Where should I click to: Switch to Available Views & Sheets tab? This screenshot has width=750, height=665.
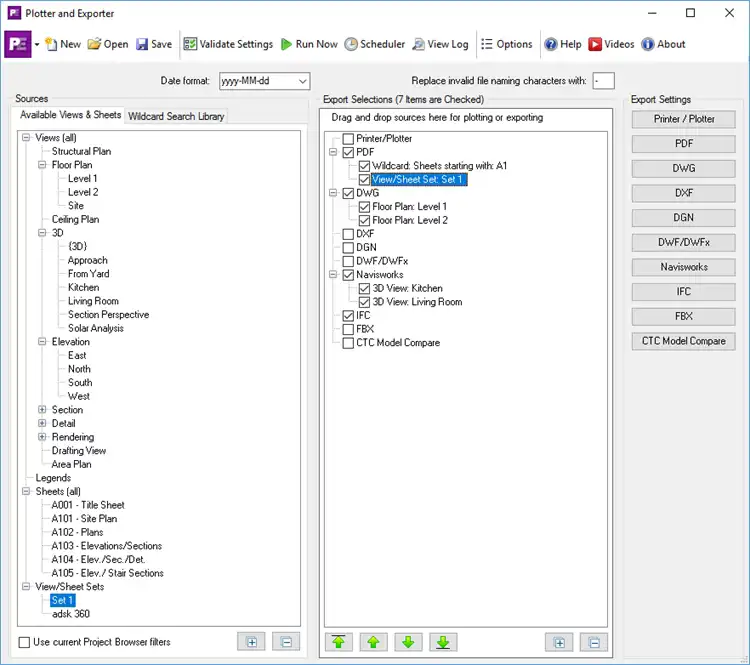coord(70,115)
